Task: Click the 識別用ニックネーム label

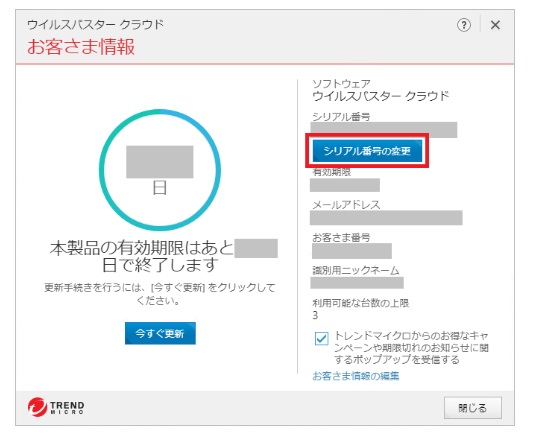Action: [356, 270]
